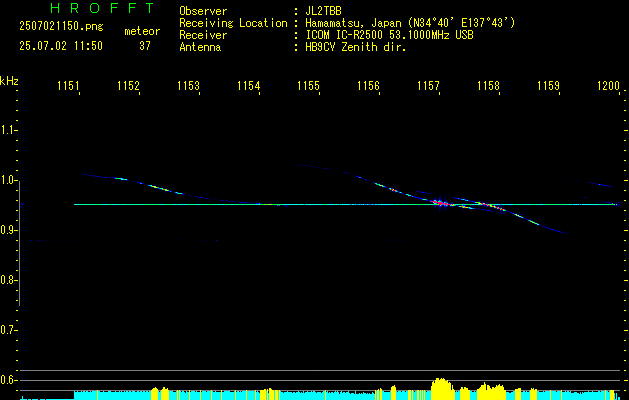
Task: Click the horizontal cyan carrier line
Action: (x=347, y=205)
